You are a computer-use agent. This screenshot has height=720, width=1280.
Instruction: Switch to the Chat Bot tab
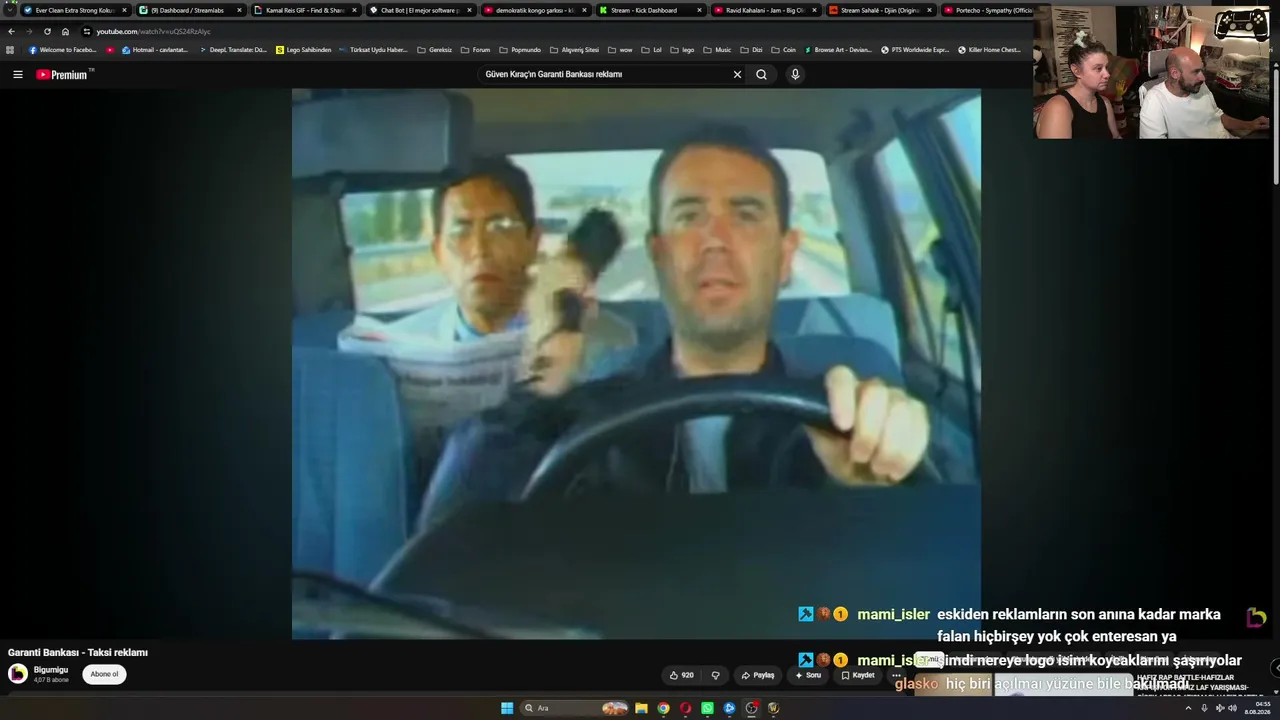click(420, 10)
